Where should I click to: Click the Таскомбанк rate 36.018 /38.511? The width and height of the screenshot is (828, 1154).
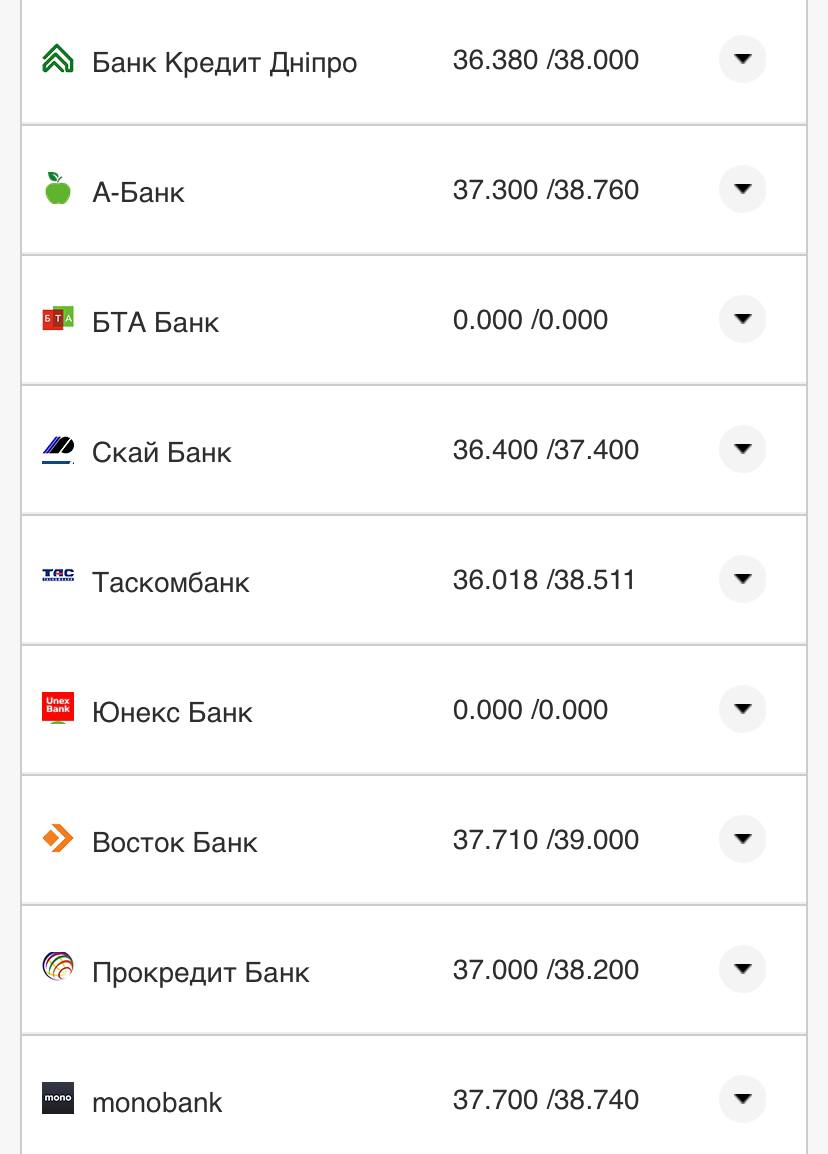(544, 580)
